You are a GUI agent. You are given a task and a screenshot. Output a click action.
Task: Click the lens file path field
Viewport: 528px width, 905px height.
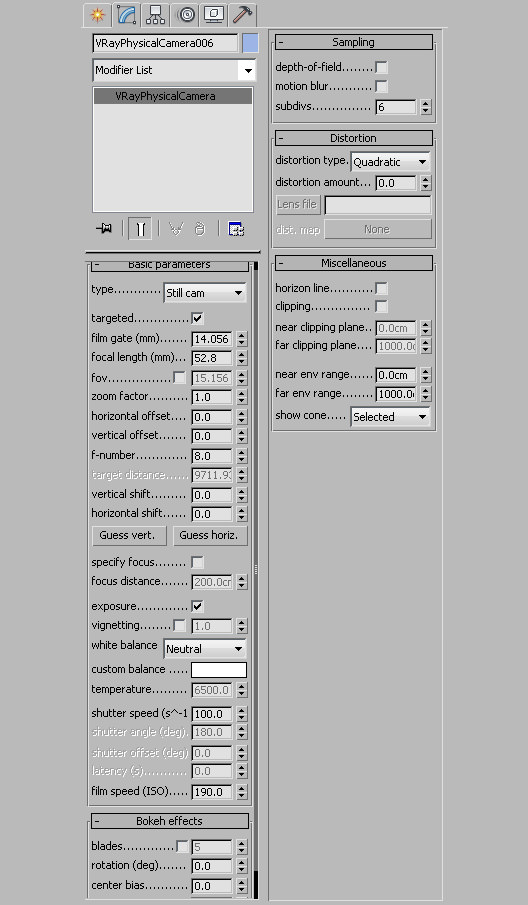coord(378,205)
